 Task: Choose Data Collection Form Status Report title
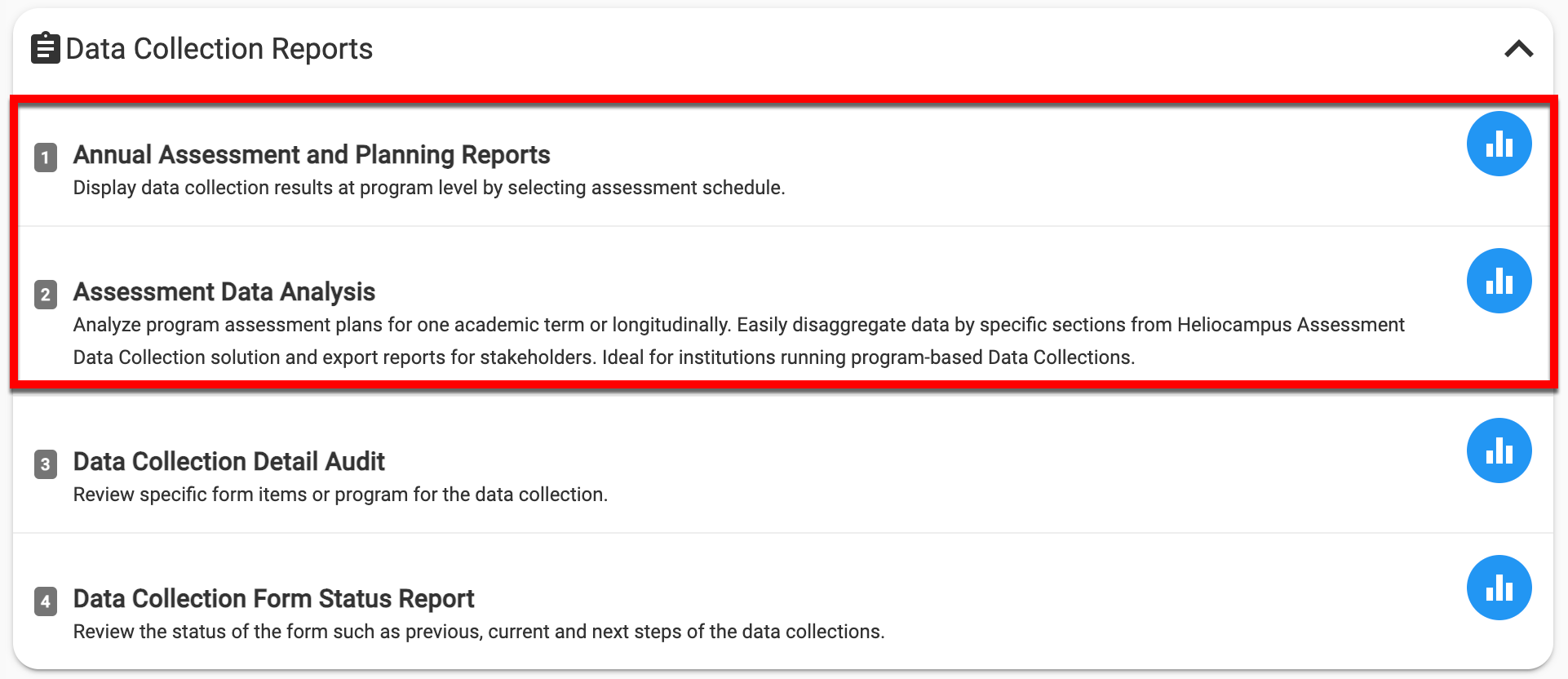(x=273, y=599)
